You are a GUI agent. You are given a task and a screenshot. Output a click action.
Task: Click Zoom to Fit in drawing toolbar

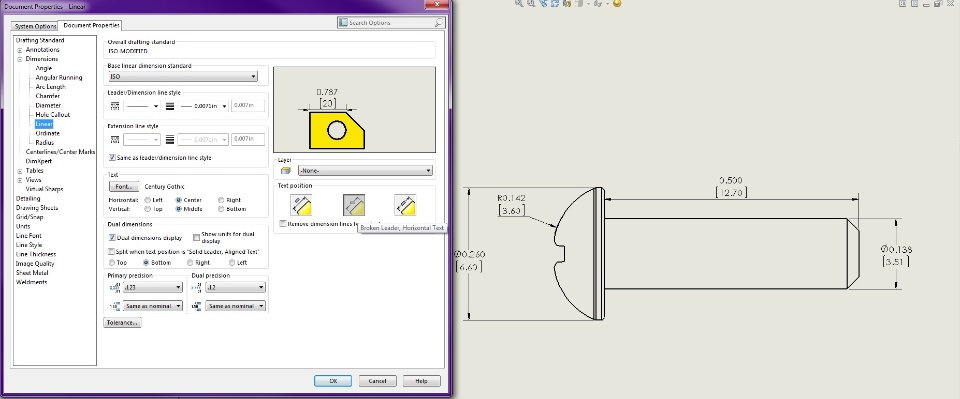coord(519,3)
